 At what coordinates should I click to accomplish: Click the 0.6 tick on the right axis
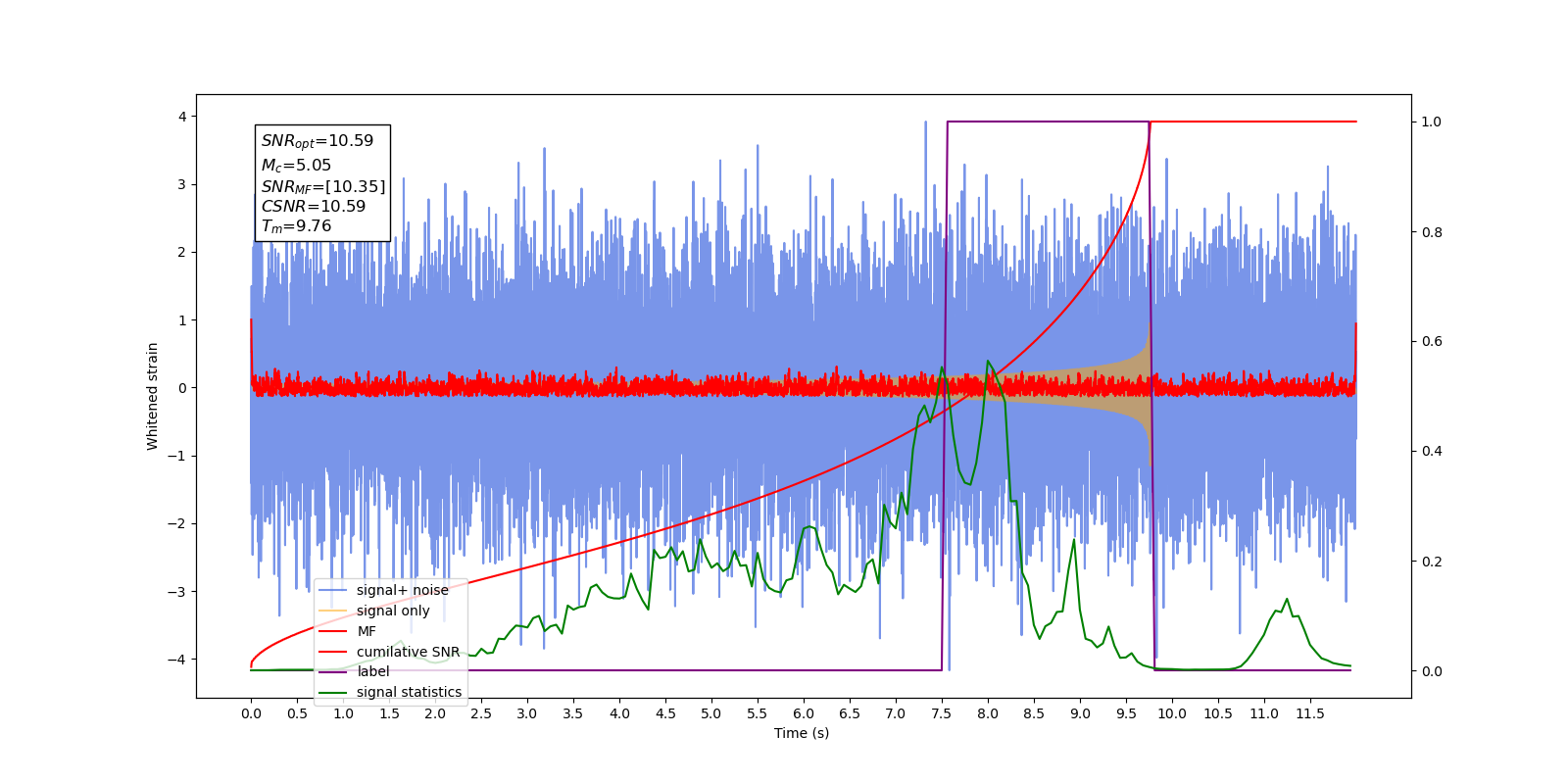tap(1432, 342)
